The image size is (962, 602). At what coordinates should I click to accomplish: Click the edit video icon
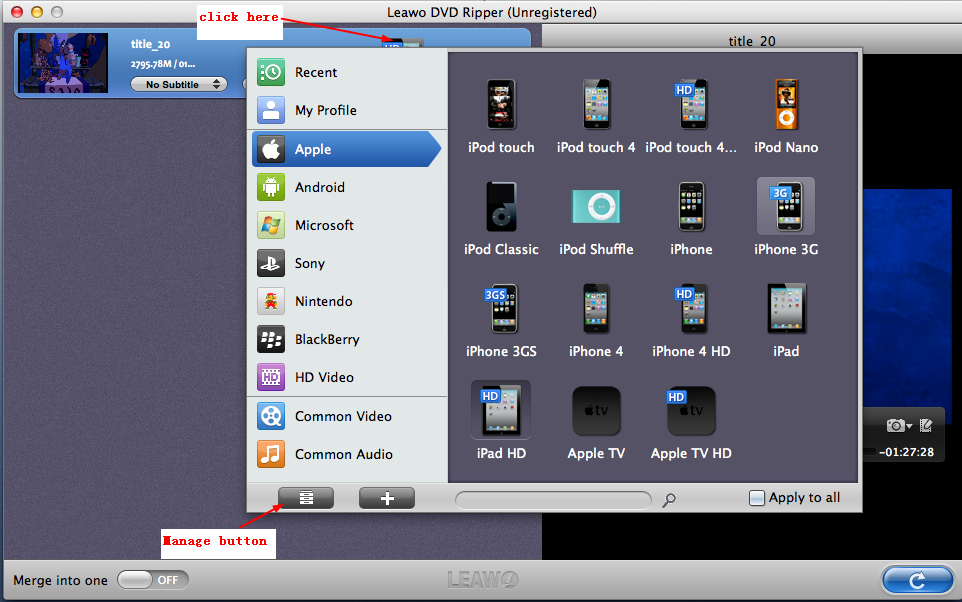point(926,425)
